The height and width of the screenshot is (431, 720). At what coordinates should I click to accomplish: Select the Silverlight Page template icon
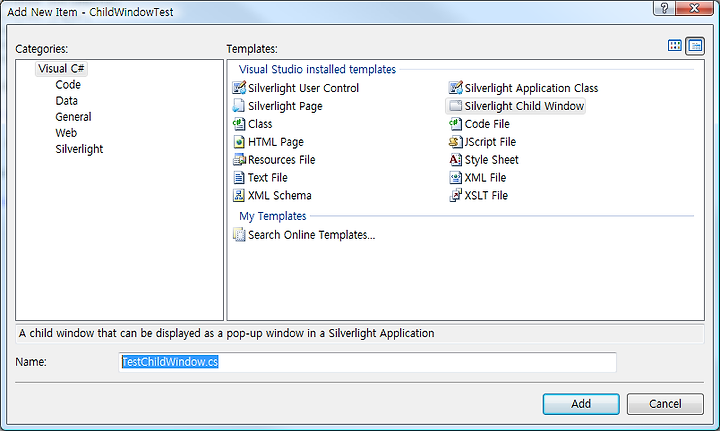(239, 106)
